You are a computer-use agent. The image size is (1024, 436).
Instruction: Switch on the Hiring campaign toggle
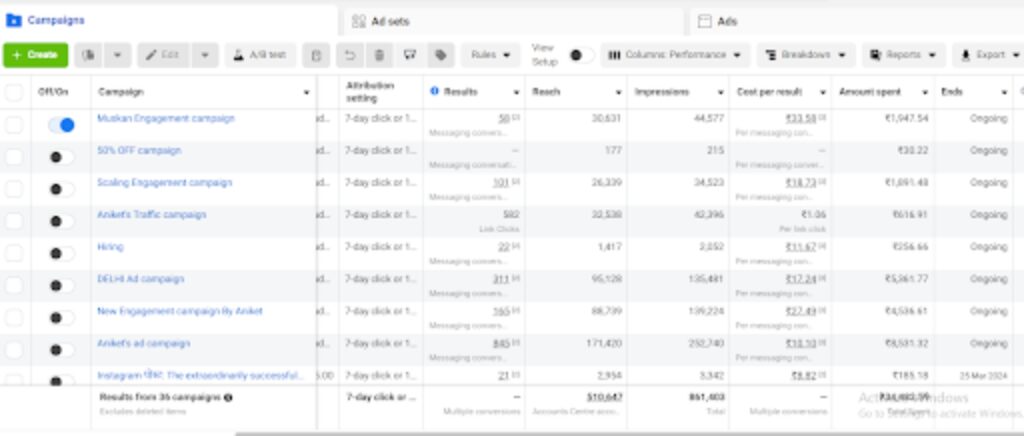(61, 253)
